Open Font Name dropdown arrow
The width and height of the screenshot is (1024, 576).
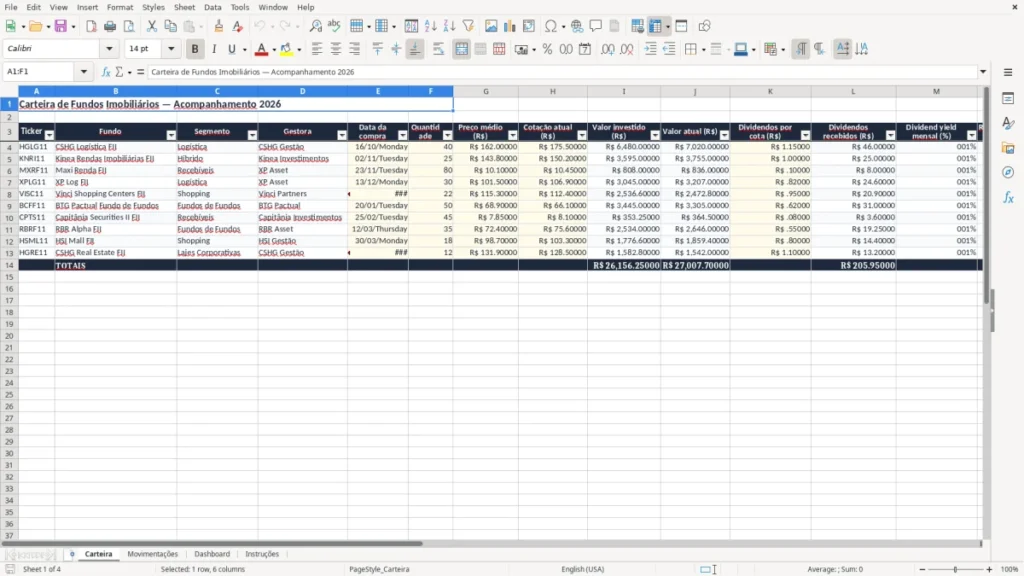109,49
